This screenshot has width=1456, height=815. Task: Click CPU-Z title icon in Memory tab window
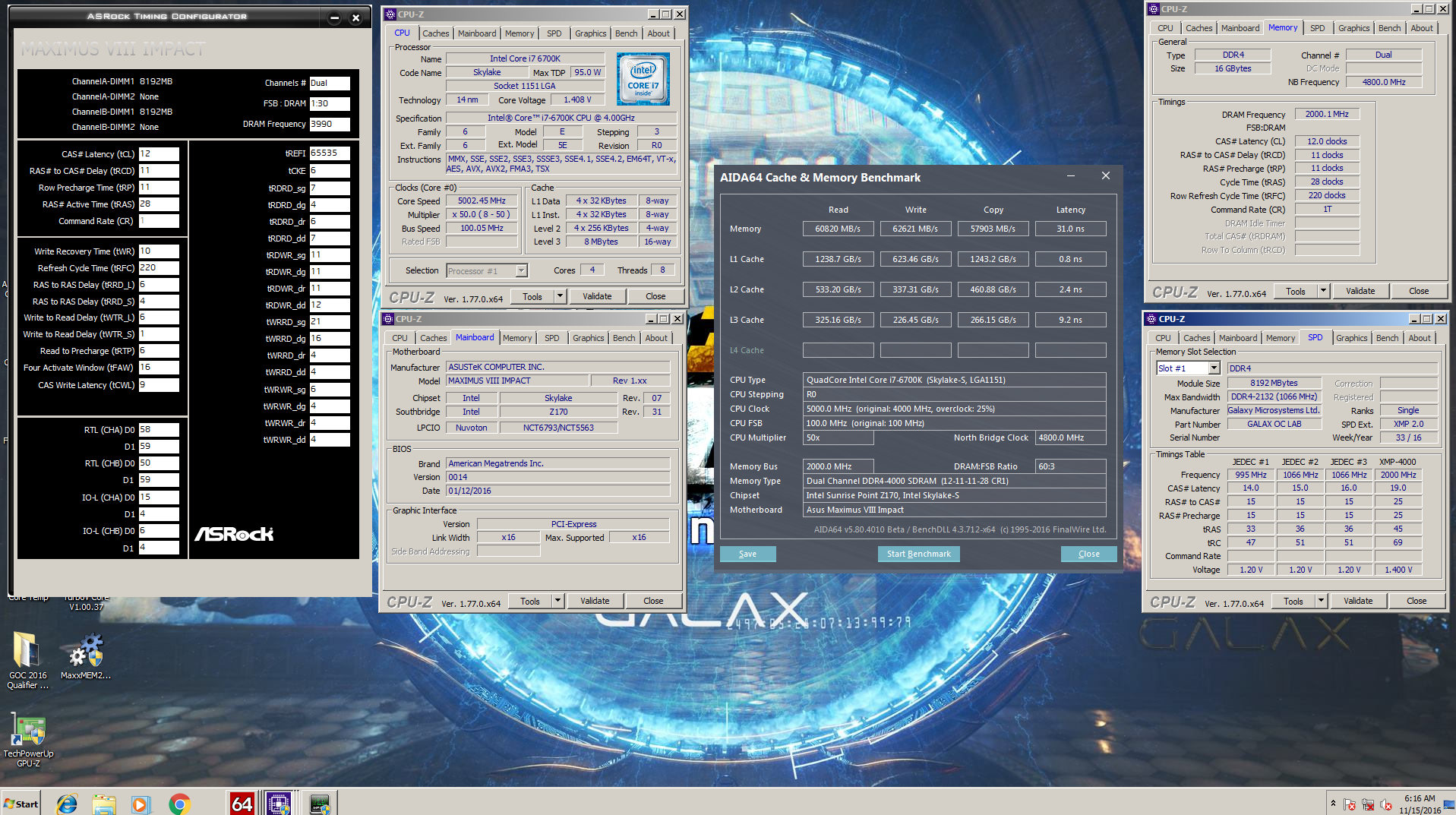click(1153, 9)
